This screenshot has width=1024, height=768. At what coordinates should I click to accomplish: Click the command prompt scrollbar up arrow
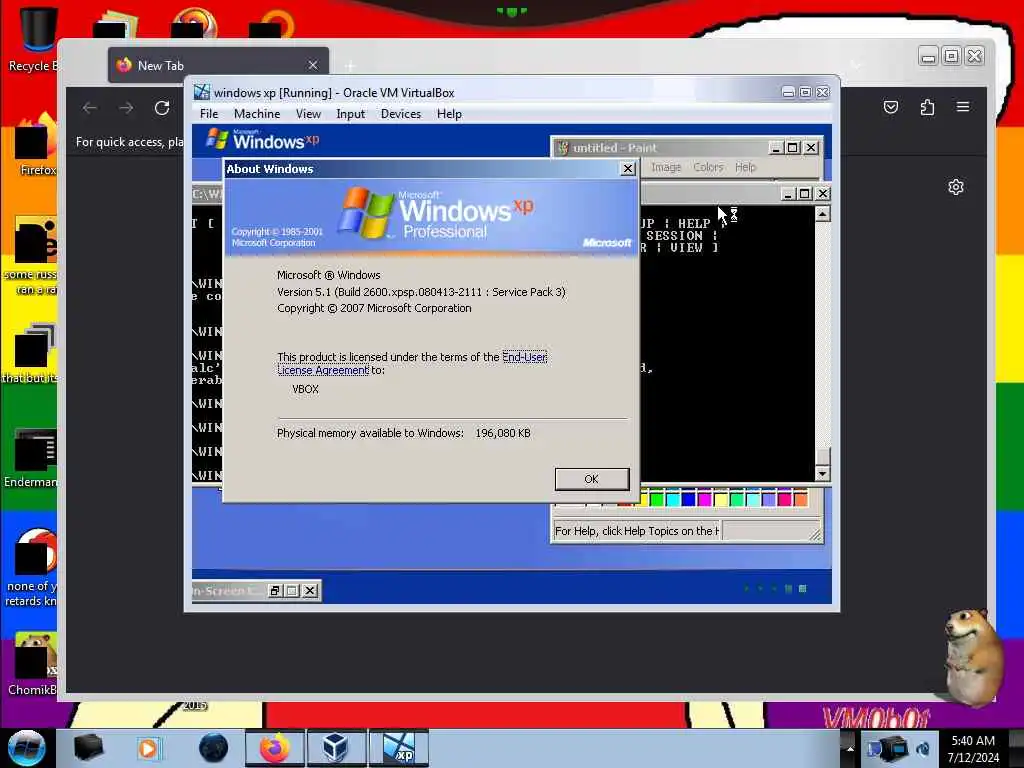tap(822, 214)
